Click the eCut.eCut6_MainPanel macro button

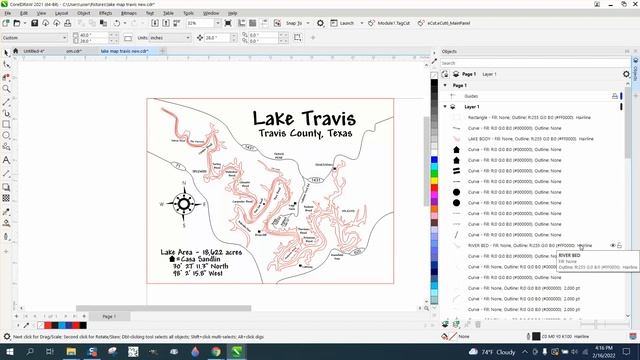pyautogui.click(x=444, y=23)
